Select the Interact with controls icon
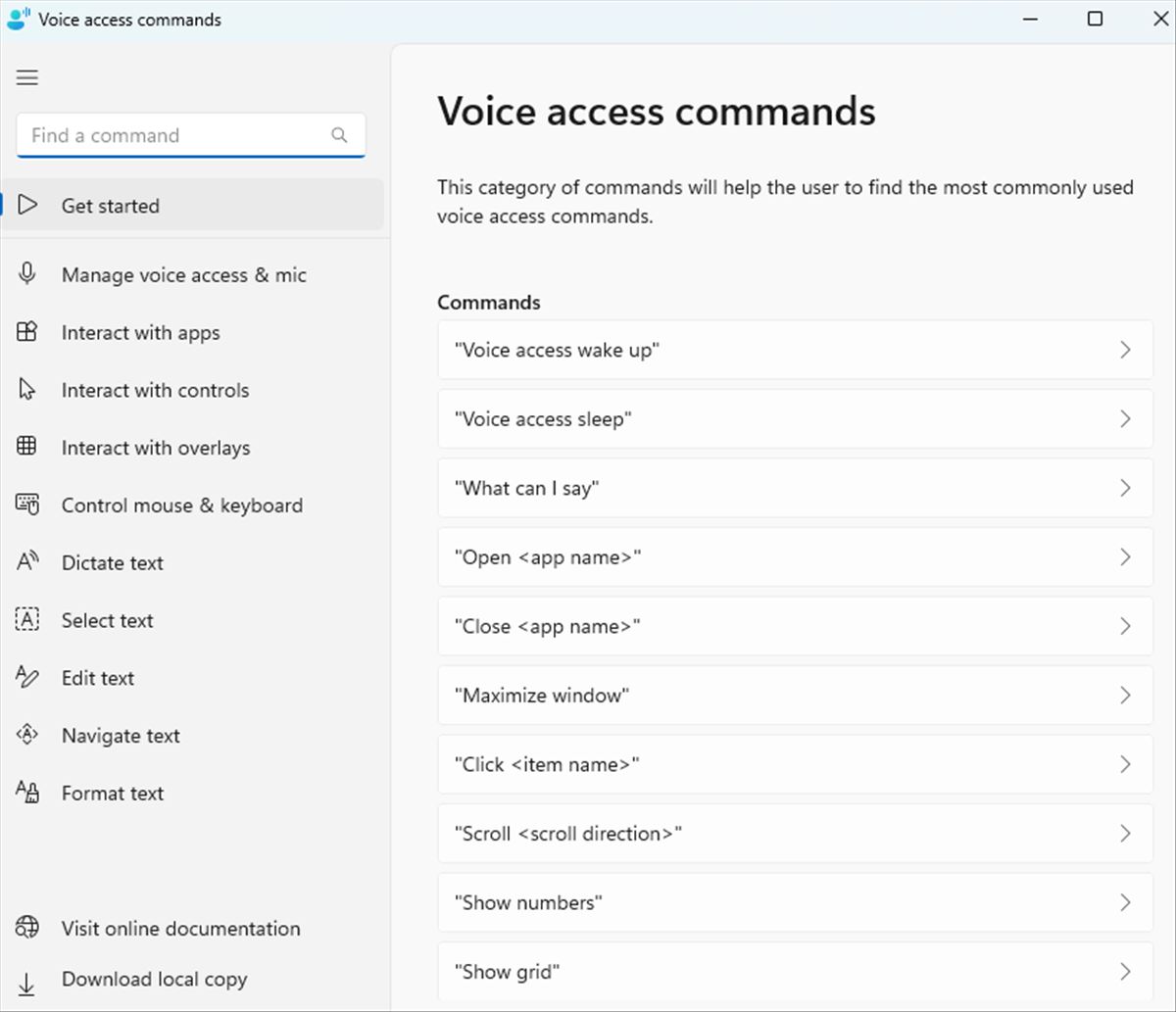The height and width of the screenshot is (1012, 1176). click(26, 390)
